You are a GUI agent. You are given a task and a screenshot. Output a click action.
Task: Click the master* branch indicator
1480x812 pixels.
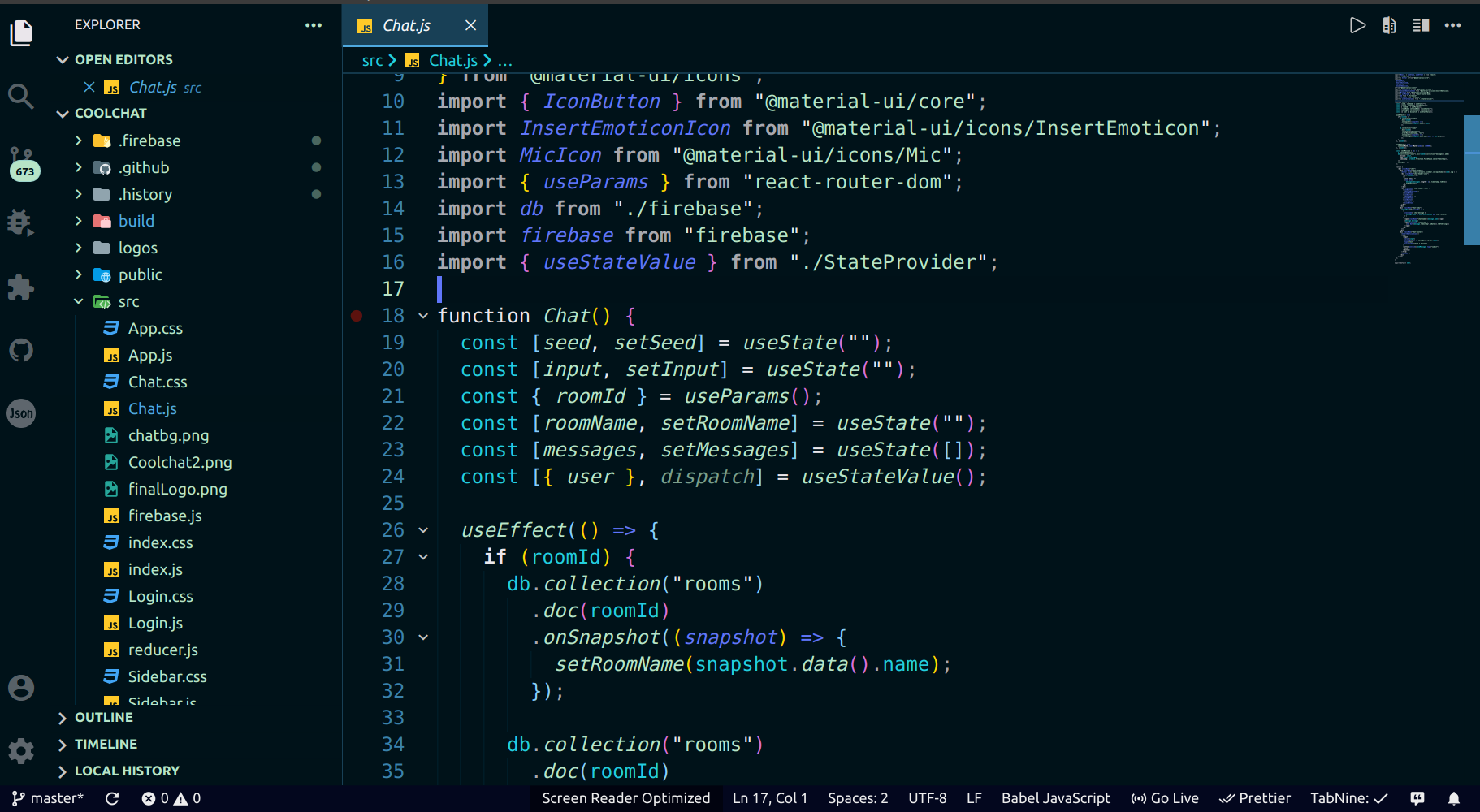(48, 798)
